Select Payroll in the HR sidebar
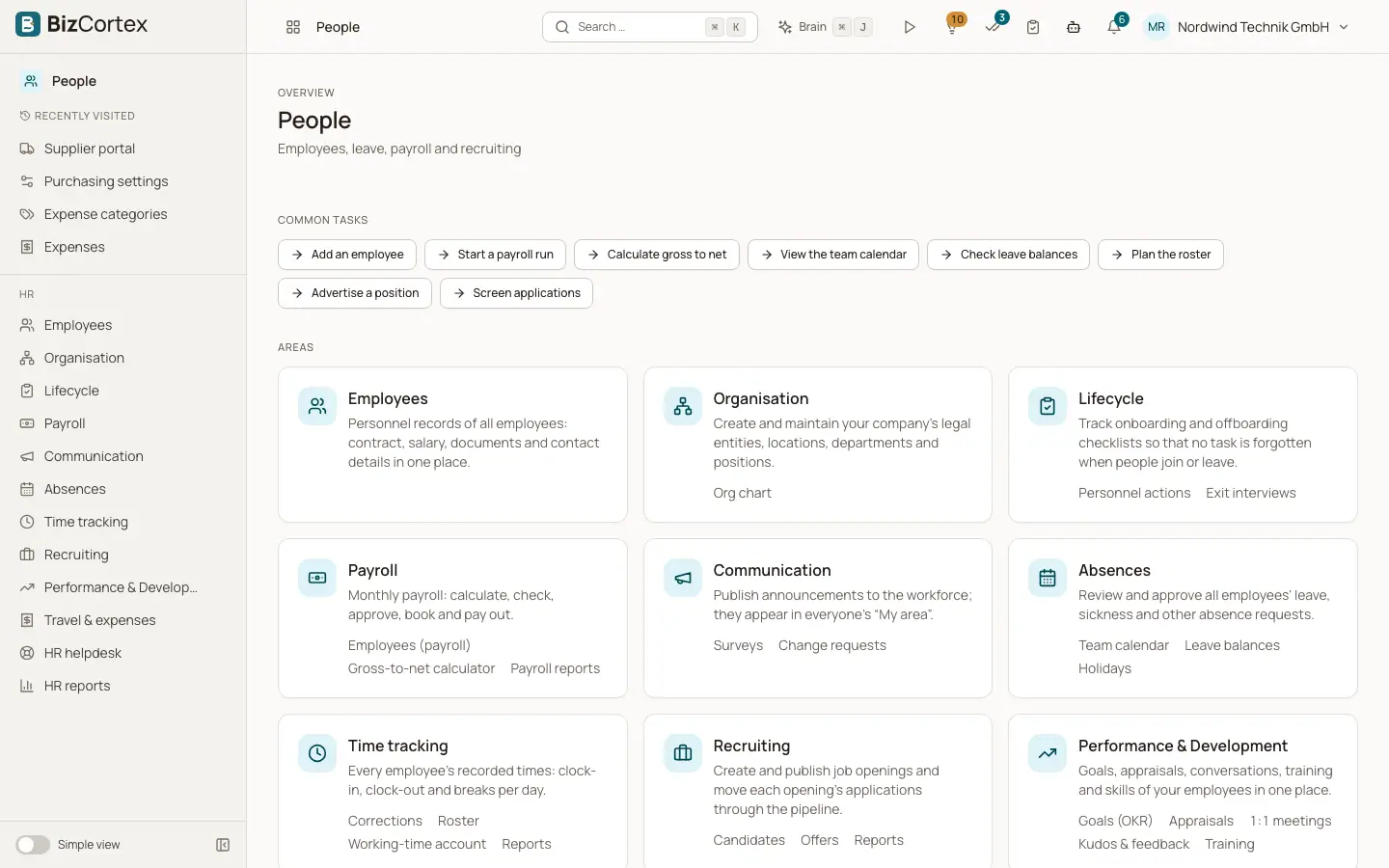 click(x=65, y=423)
